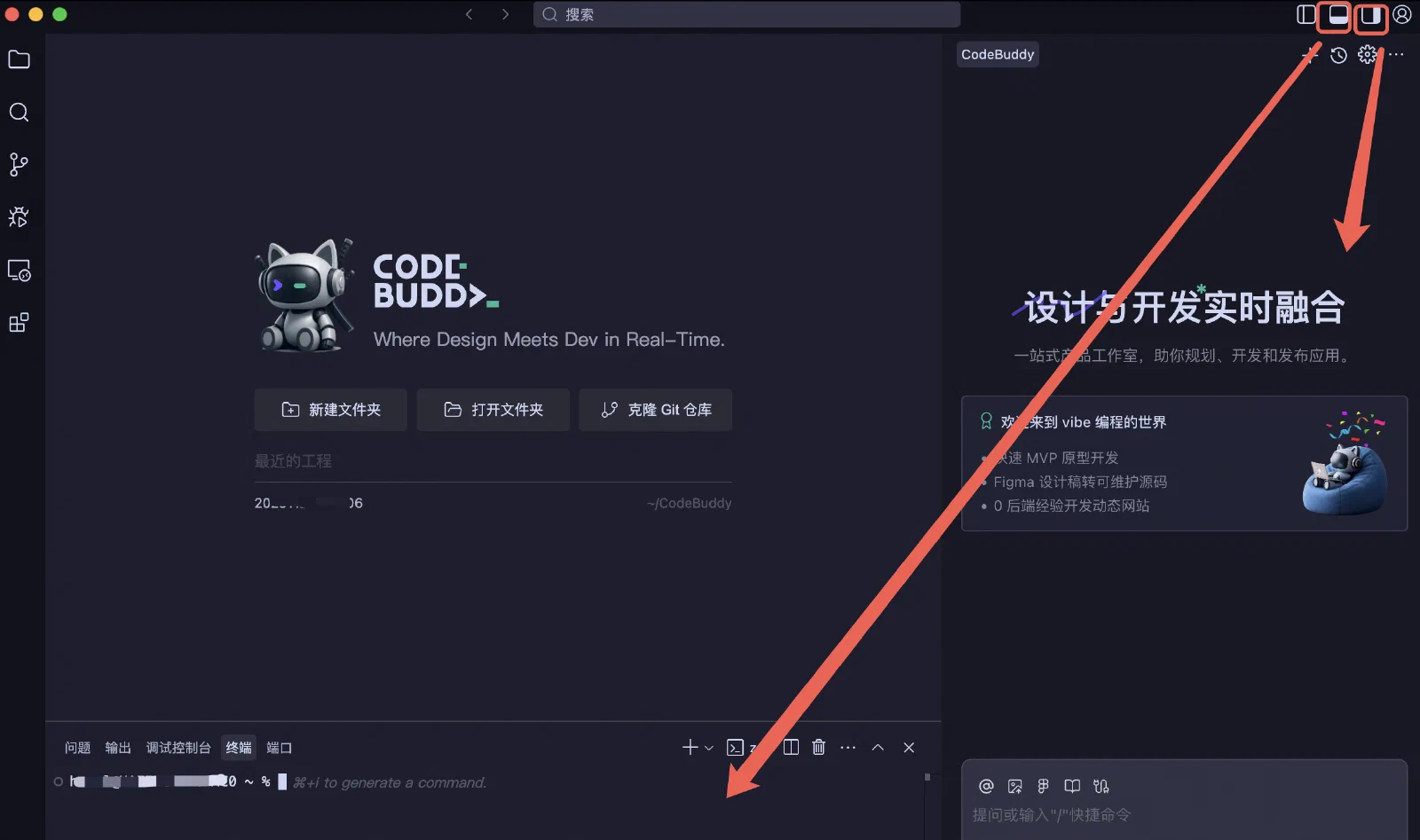This screenshot has width=1420, height=840.
Task: Click the 搜索 command search field
Action: tap(746, 14)
